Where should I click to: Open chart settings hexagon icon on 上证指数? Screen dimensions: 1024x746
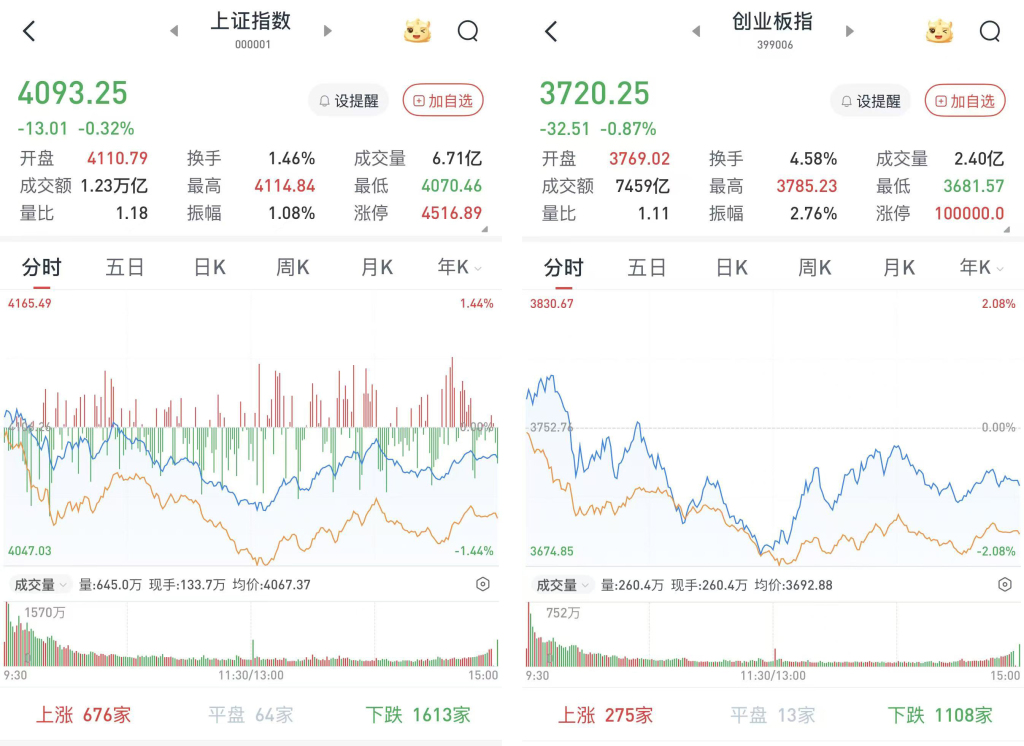pyautogui.click(x=483, y=584)
